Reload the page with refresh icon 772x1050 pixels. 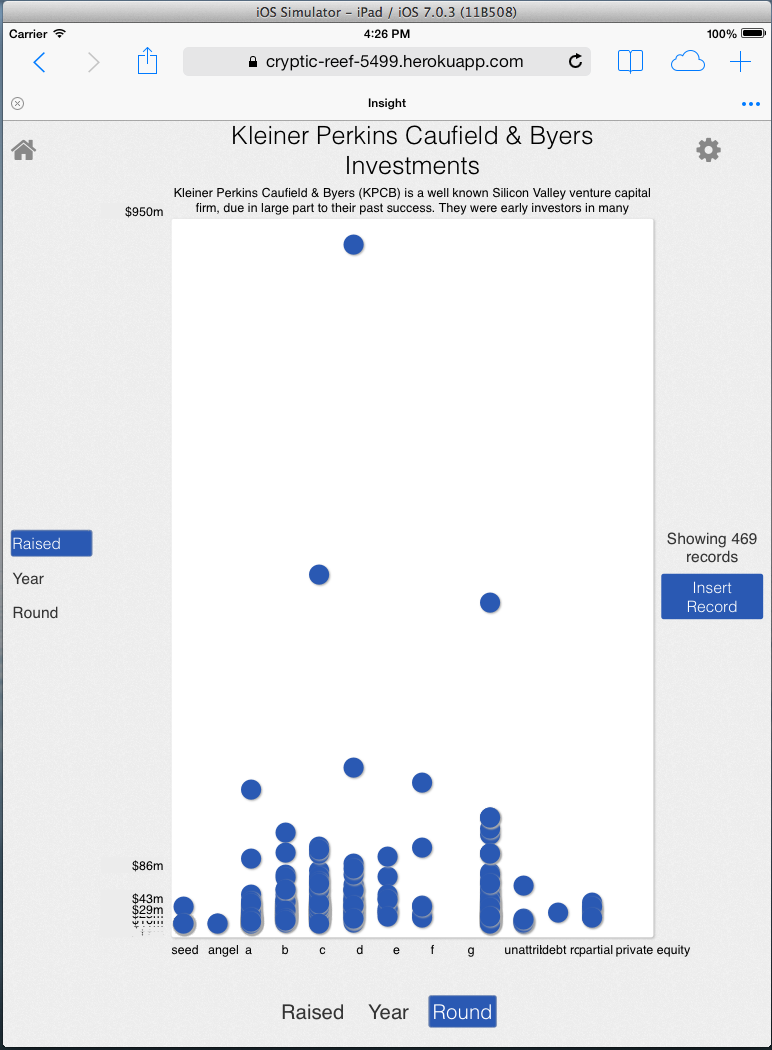[x=575, y=62]
